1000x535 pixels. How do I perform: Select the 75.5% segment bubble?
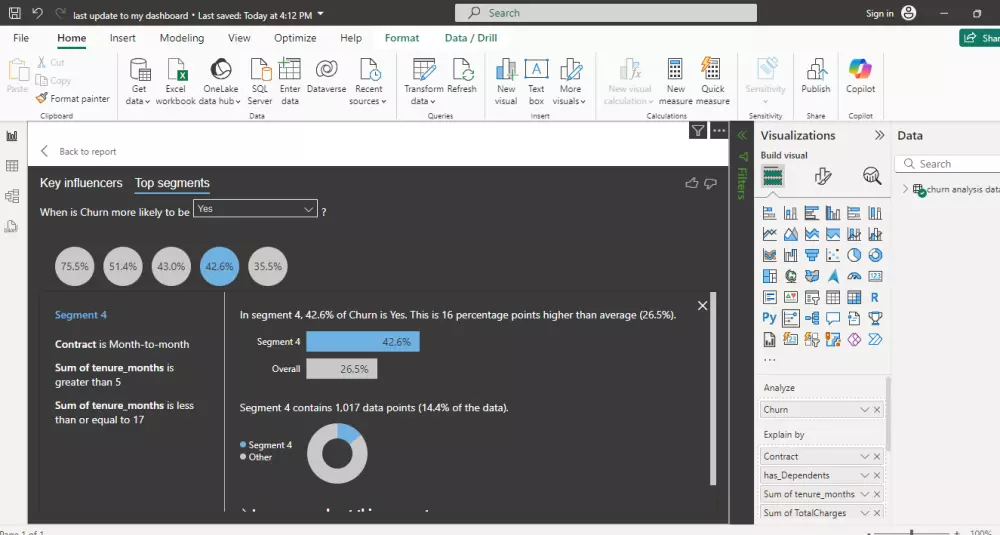coord(75,267)
